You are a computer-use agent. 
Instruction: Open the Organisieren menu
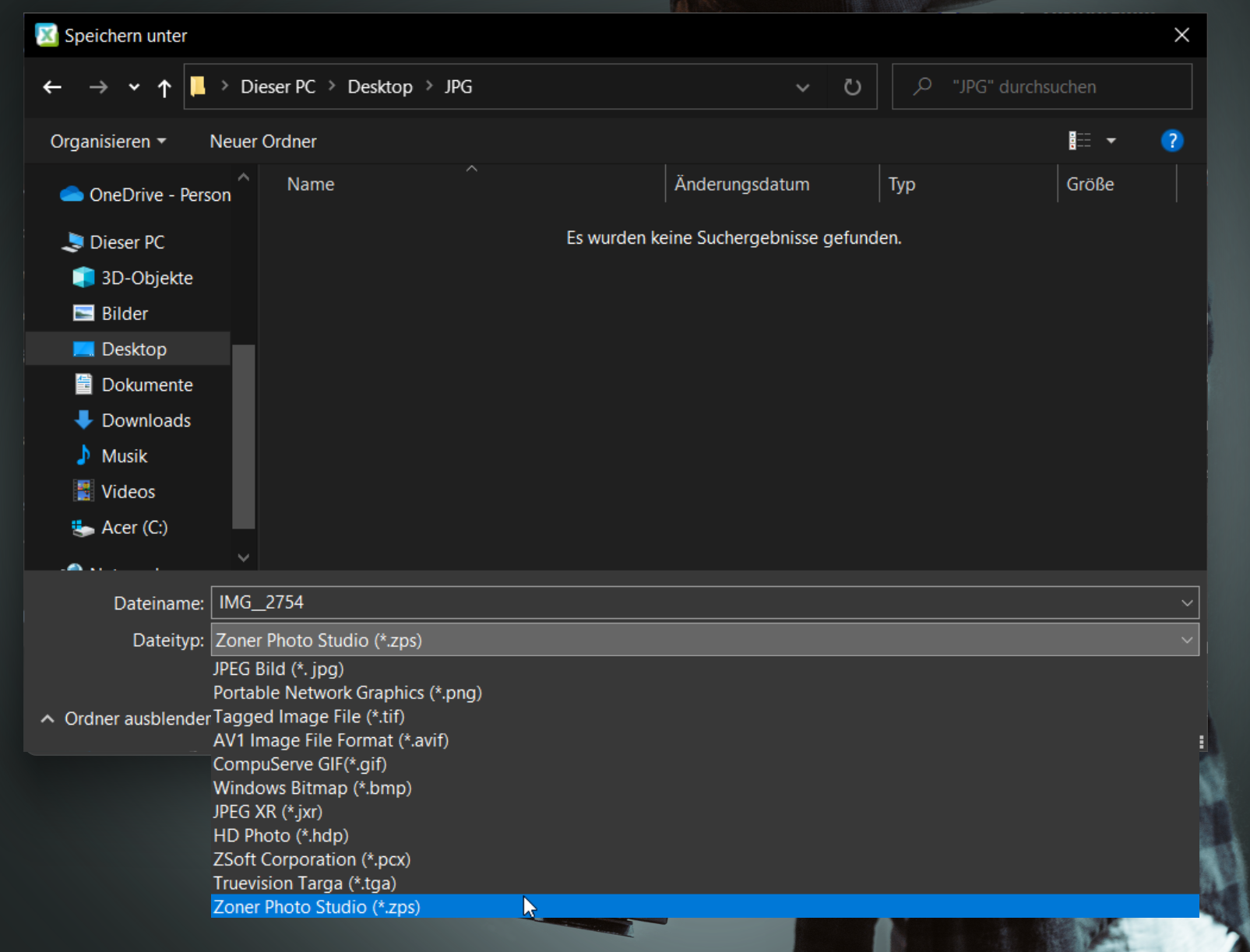point(108,142)
